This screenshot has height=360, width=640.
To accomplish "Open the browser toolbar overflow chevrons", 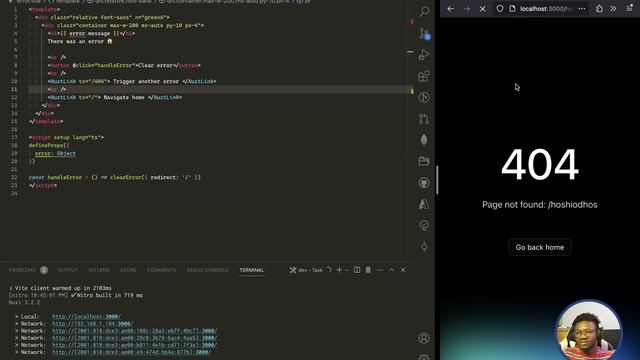I will point(613,9).
